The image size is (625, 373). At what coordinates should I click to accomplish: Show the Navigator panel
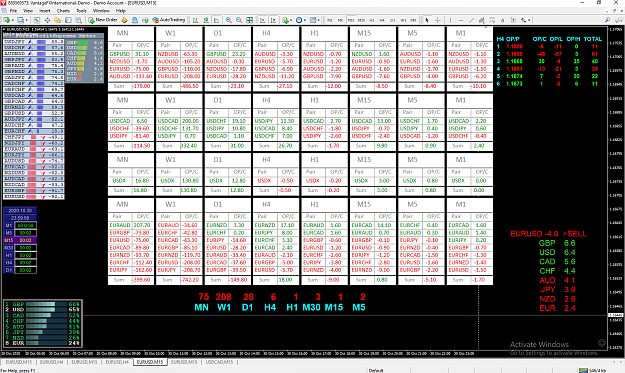[58, 20]
